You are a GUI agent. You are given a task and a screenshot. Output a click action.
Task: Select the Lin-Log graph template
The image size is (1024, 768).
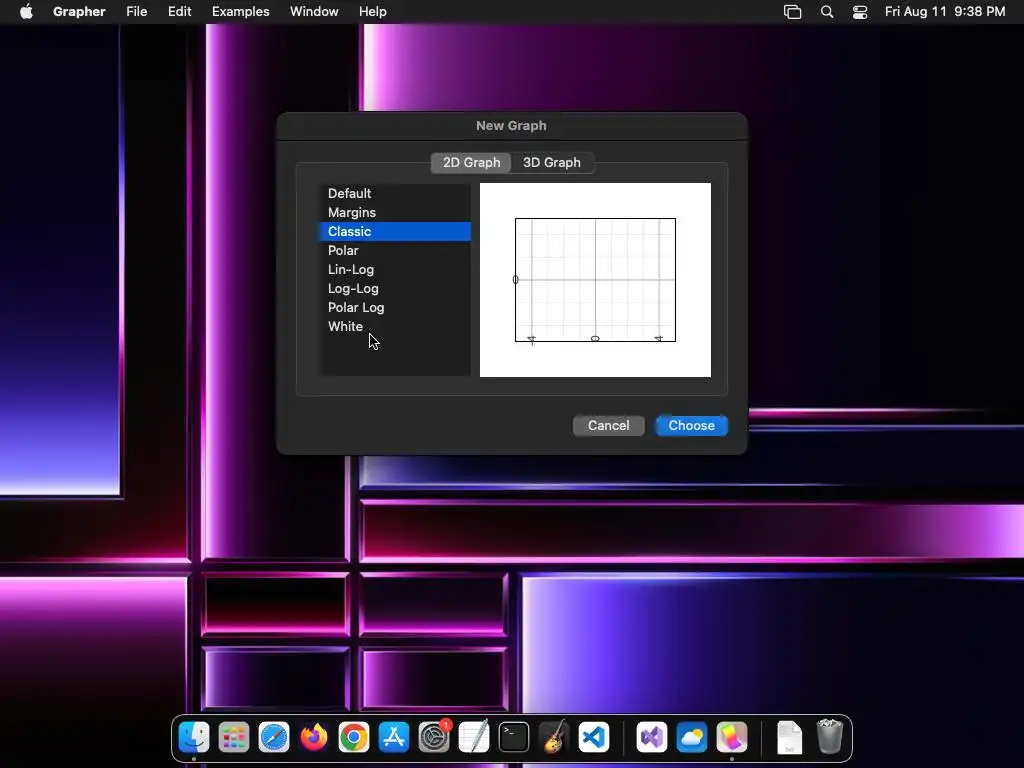click(x=394, y=269)
